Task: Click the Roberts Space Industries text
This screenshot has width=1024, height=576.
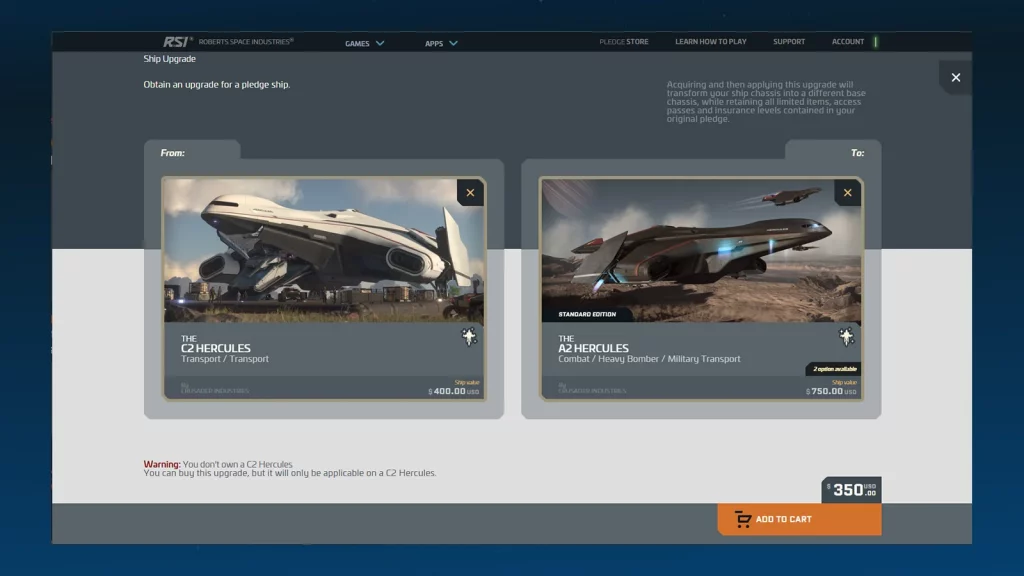Action: pos(246,42)
